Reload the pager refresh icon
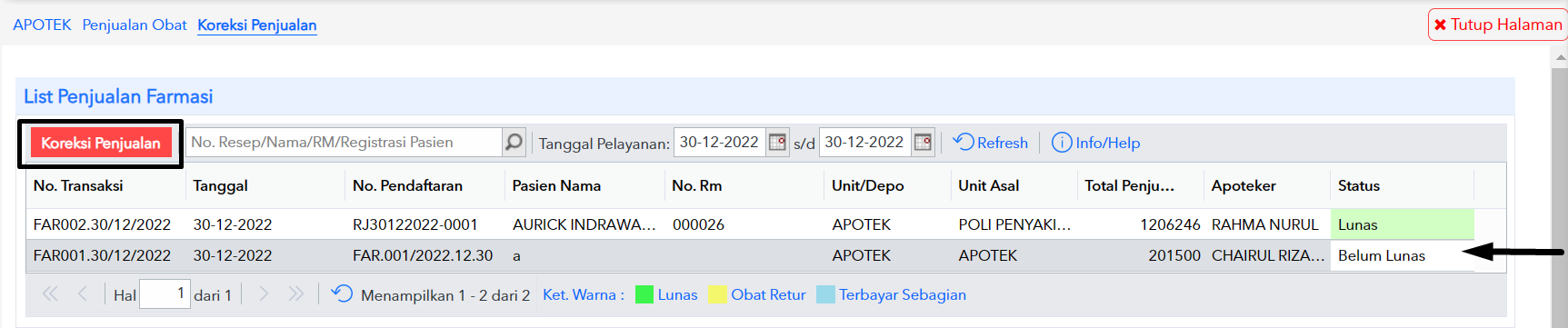This screenshot has height=328, width=1568. (x=342, y=293)
